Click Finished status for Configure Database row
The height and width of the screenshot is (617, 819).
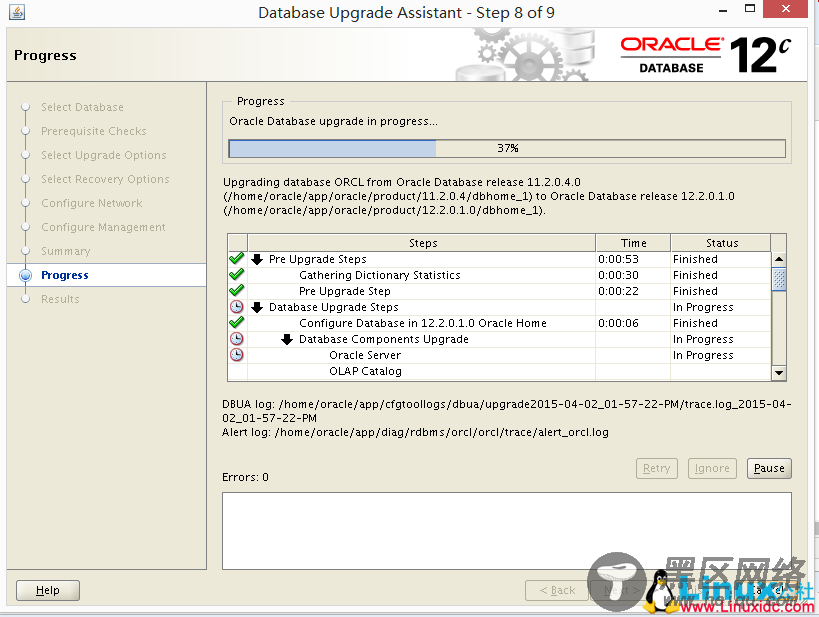click(x=695, y=323)
